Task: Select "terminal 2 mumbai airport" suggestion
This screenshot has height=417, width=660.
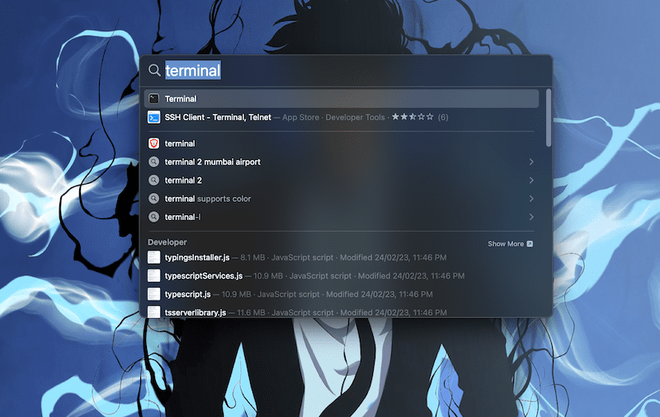Action: point(341,162)
